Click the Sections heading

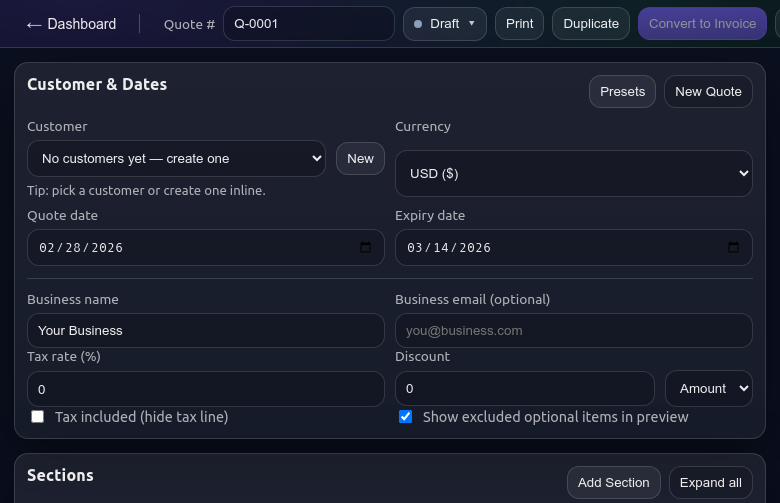pyautogui.click(x=60, y=476)
